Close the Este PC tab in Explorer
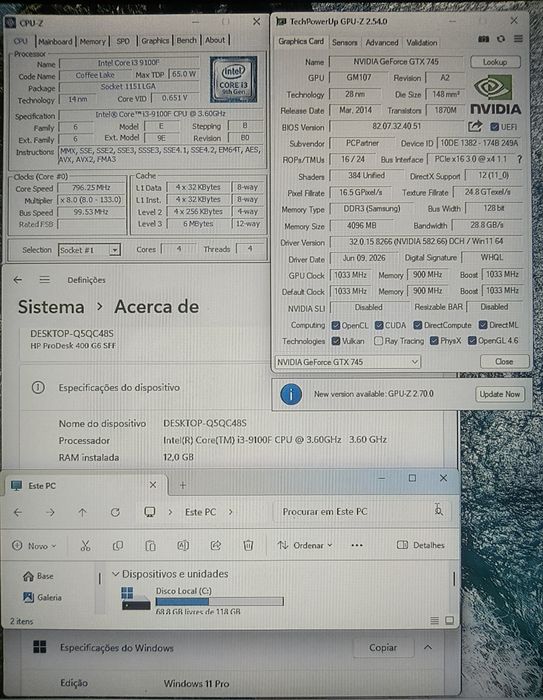 click(153, 485)
